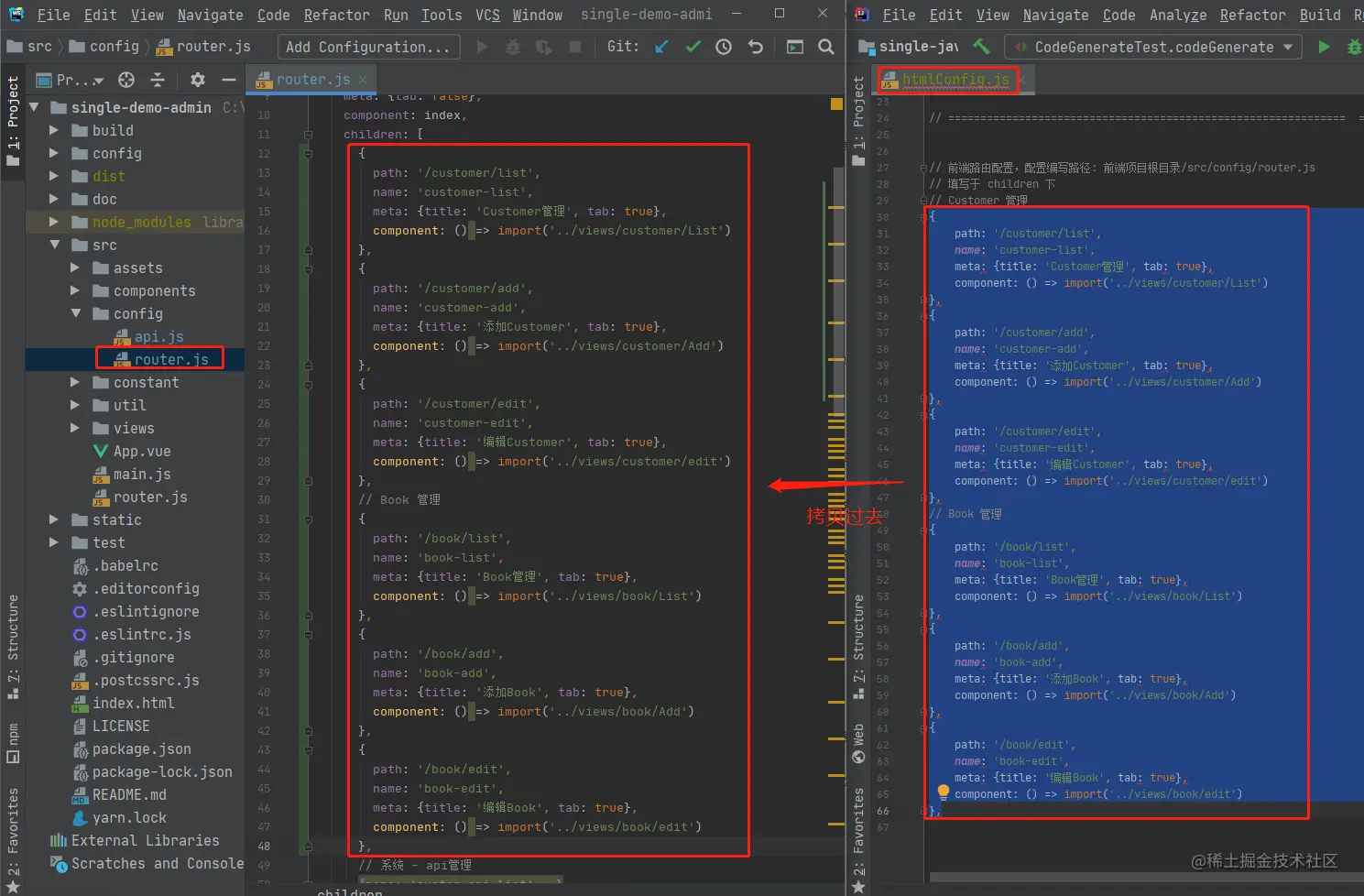Click yellow lightbulb intention icon in gutter
Image resolution: width=1364 pixels, height=896 pixels.
tap(943, 792)
